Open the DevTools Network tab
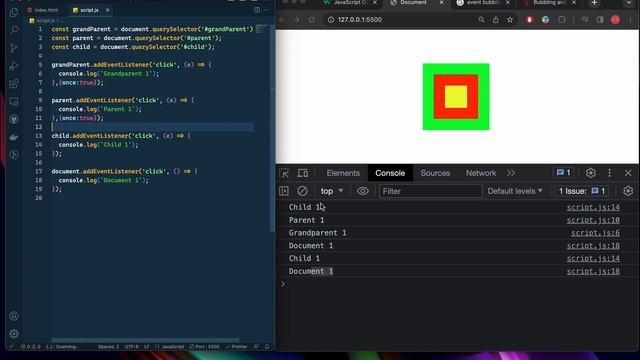This screenshot has height=360, width=640. click(481, 173)
